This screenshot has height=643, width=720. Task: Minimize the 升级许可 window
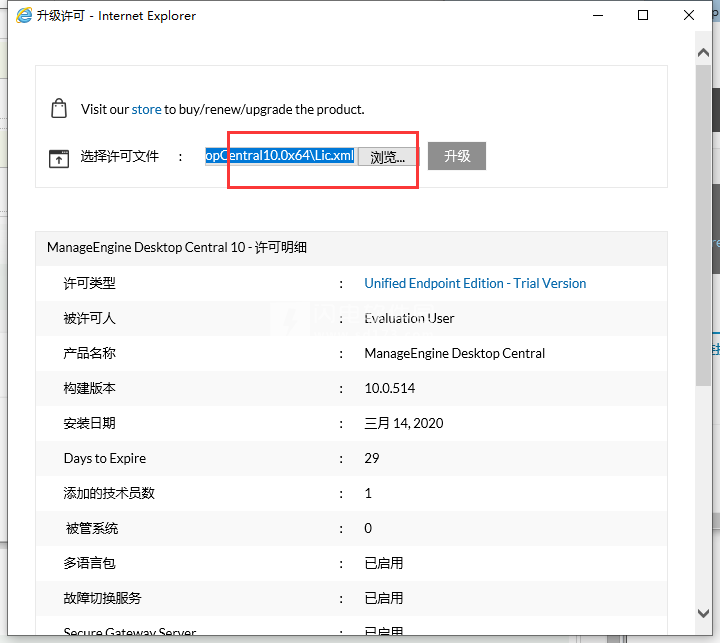point(598,15)
